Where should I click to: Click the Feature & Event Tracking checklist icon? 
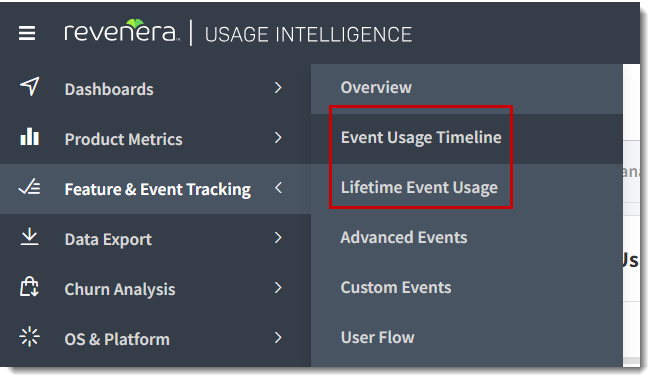pyautogui.click(x=30, y=187)
